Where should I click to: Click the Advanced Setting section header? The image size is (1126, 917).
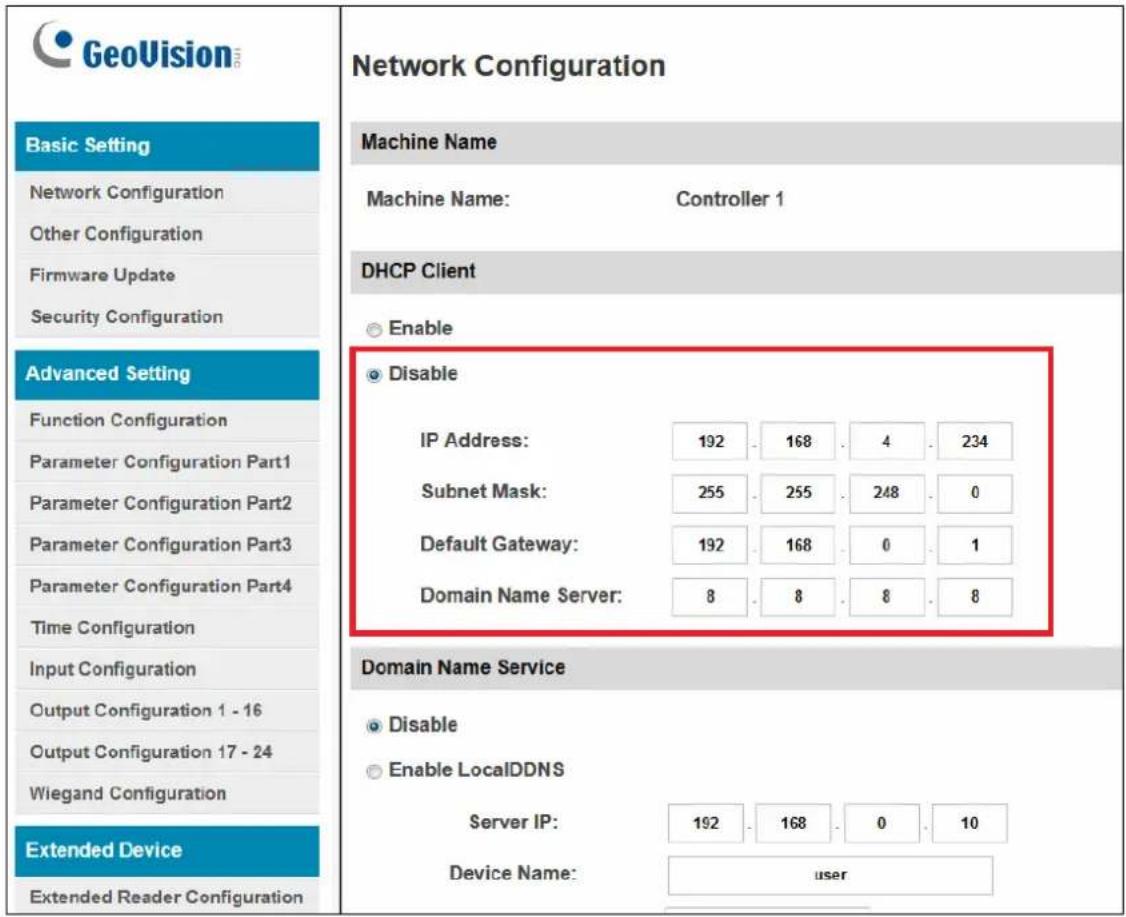click(167, 374)
